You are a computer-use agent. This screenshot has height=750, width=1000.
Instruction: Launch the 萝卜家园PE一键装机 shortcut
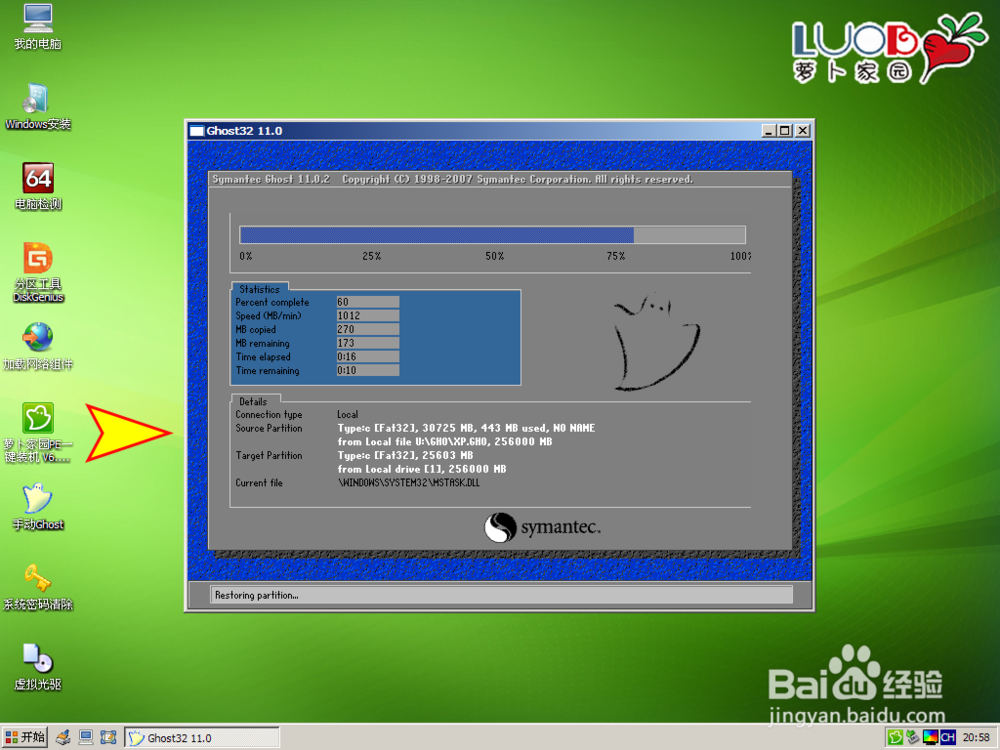point(37,420)
